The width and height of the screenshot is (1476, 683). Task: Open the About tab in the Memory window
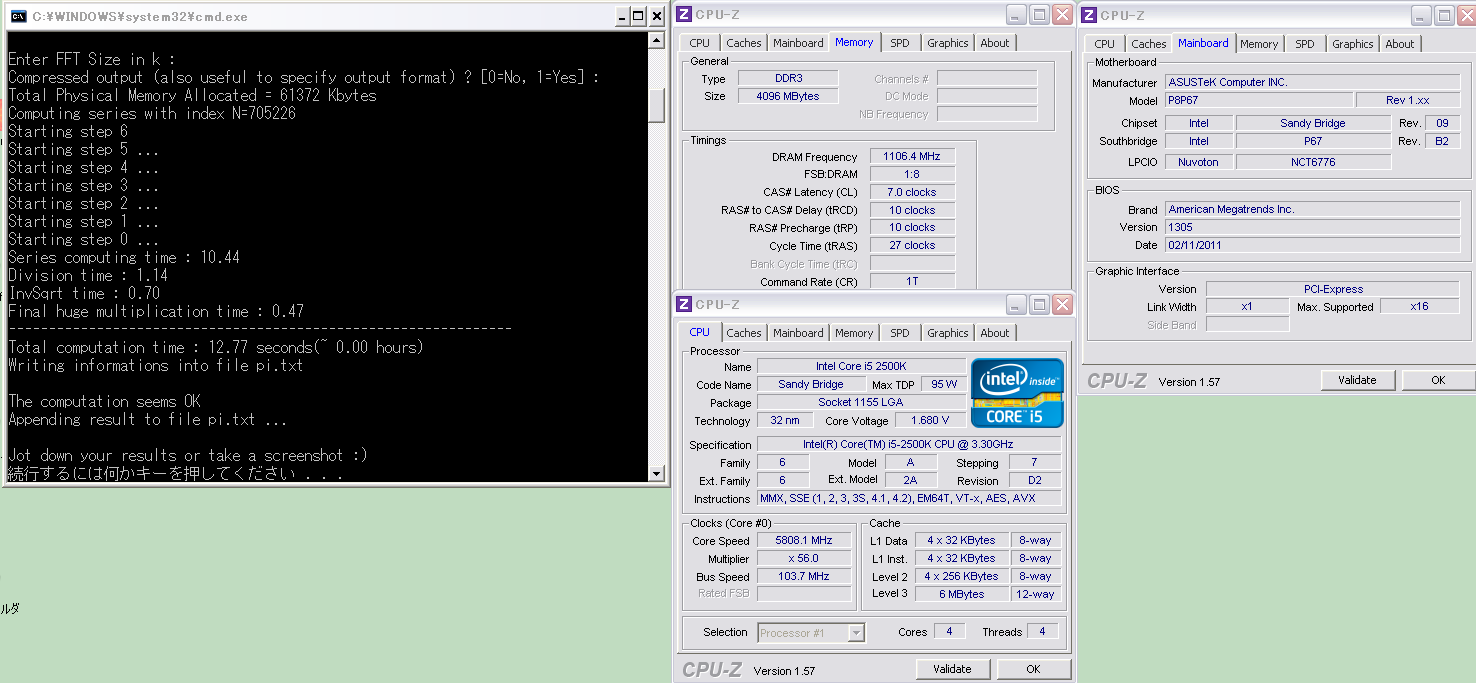click(995, 43)
